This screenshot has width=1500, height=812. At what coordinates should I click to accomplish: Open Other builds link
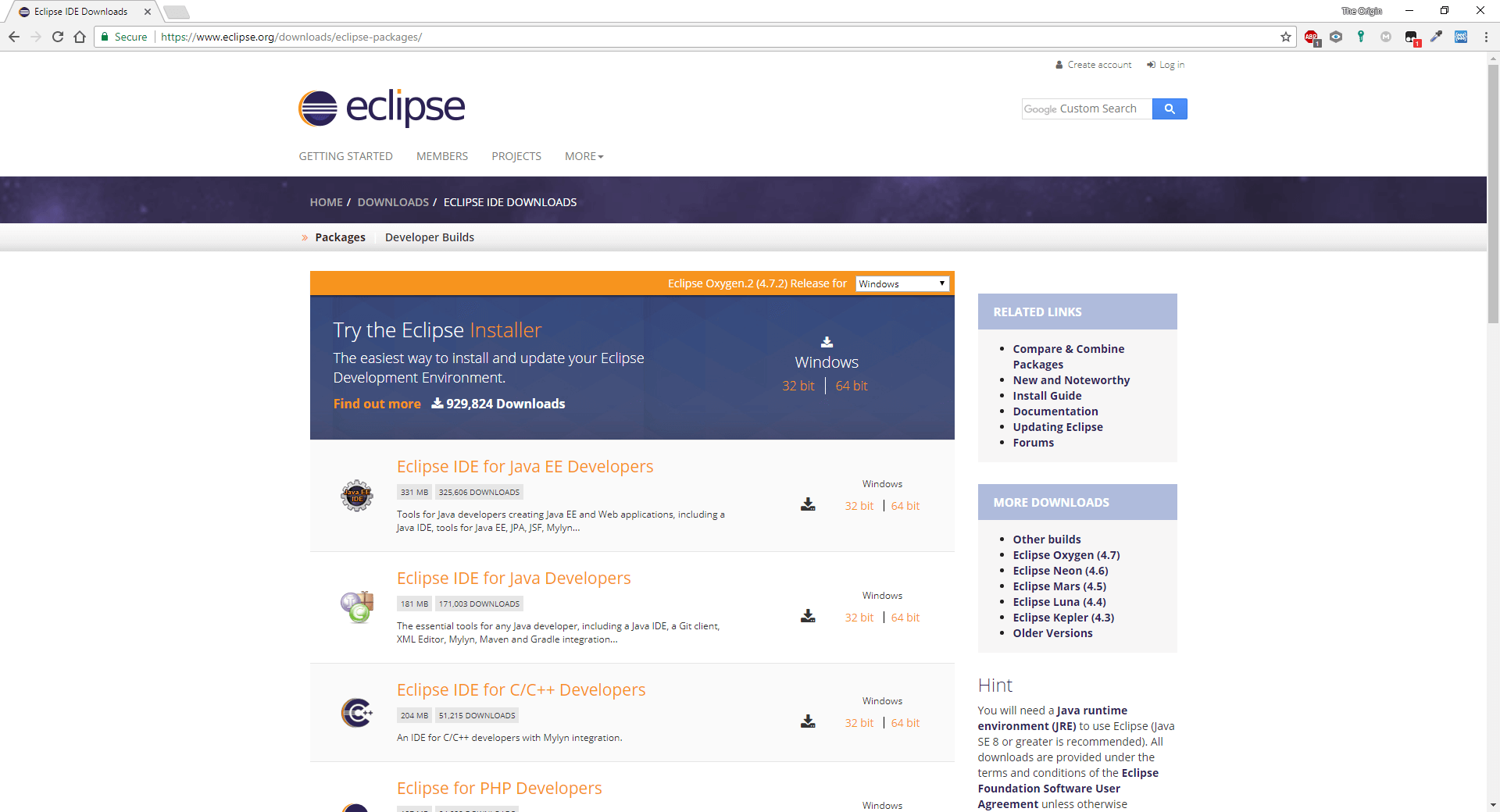pyautogui.click(x=1047, y=540)
